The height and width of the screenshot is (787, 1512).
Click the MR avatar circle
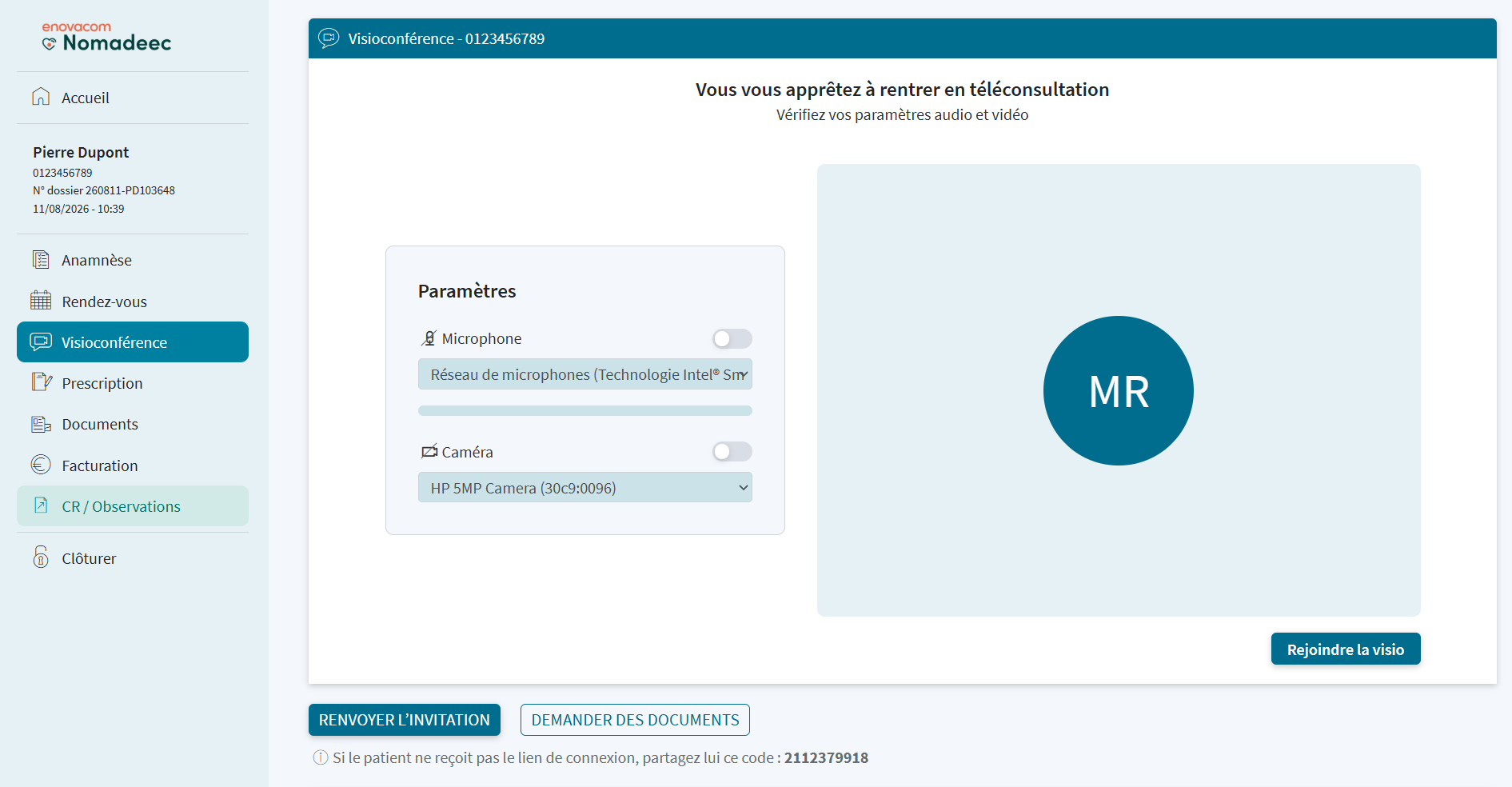tap(1119, 390)
